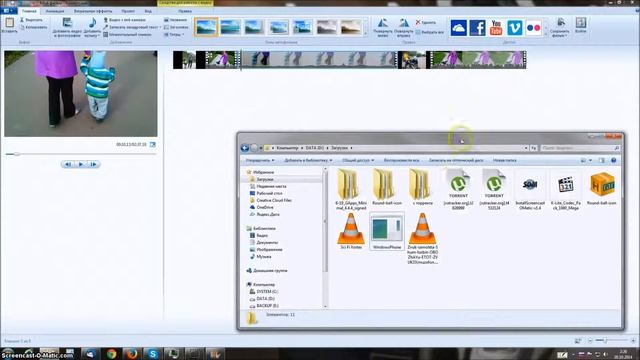The height and width of the screenshot is (360, 640).
Task: Open Explorer help question mark icon
Action: [x=613, y=160]
